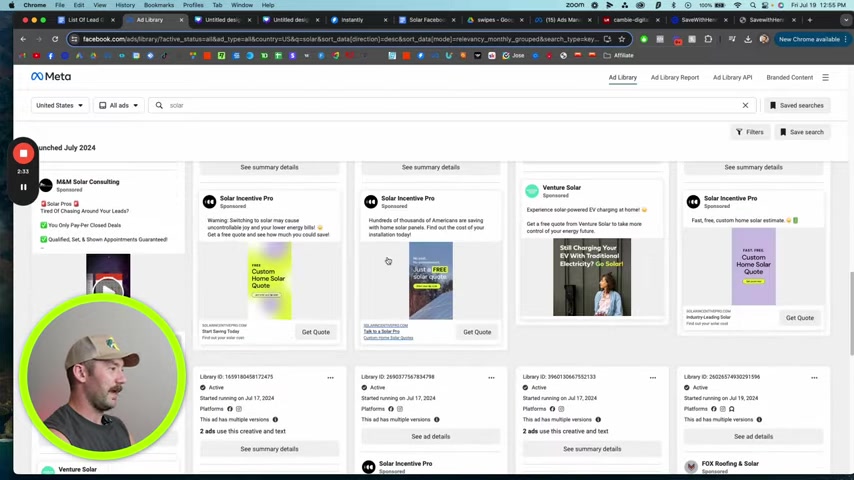This screenshot has height=480, width=854.
Task: Open the country dropdown United States
Action: tap(59, 105)
